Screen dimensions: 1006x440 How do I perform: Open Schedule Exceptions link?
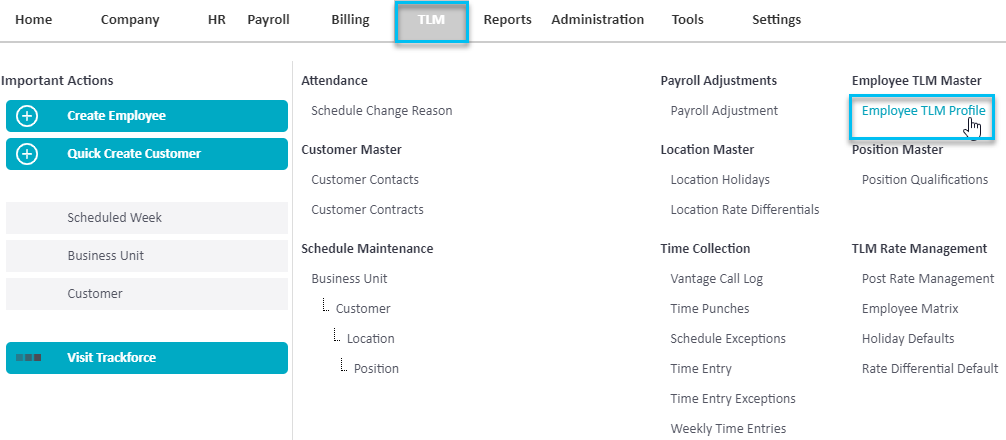coord(728,339)
